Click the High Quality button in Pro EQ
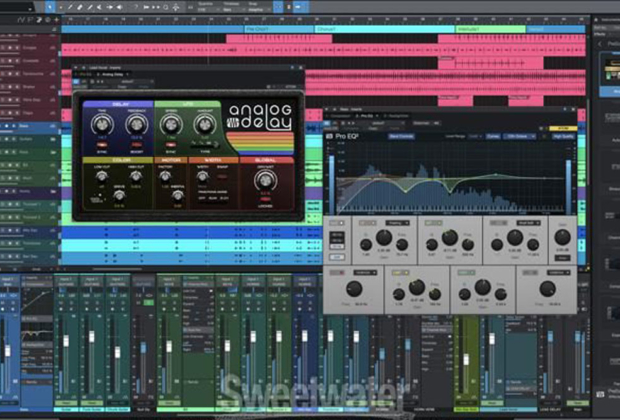The height and width of the screenshot is (420, 620). pyautogui.click(x=563, y=136)
